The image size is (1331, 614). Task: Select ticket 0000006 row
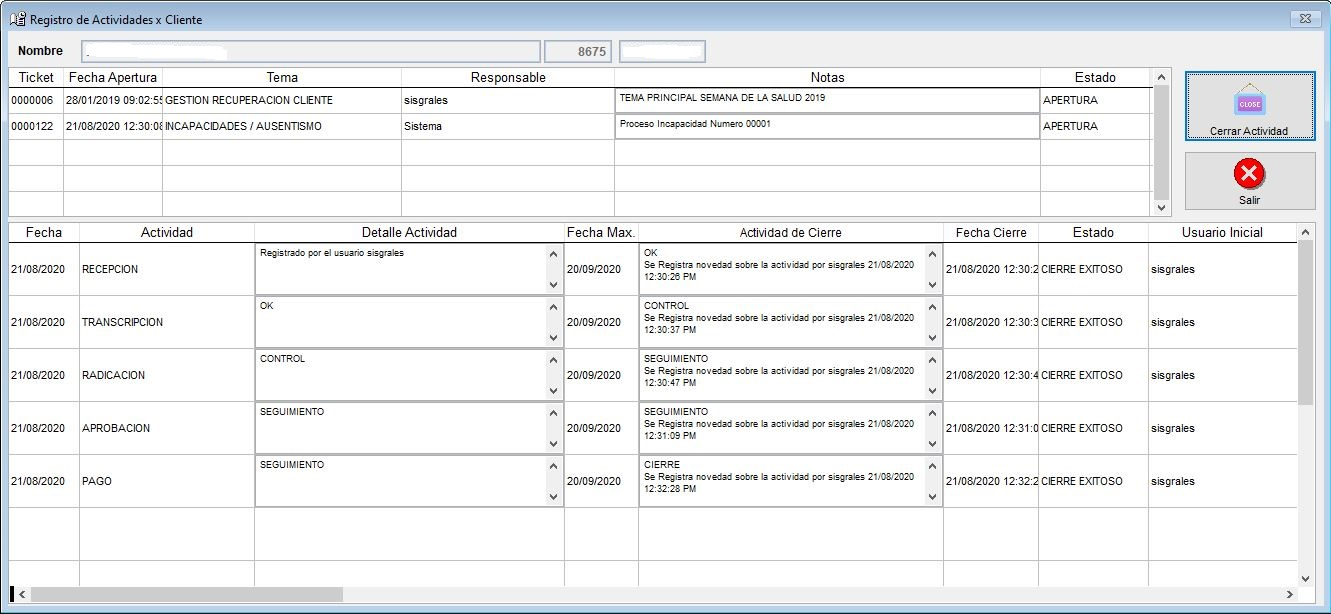[36, 100]
